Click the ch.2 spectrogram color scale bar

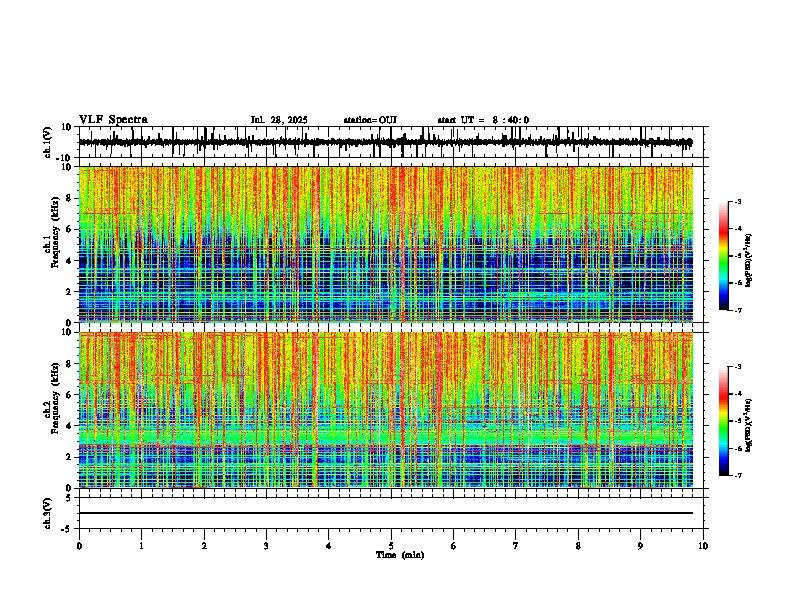(x=723, y=421)
